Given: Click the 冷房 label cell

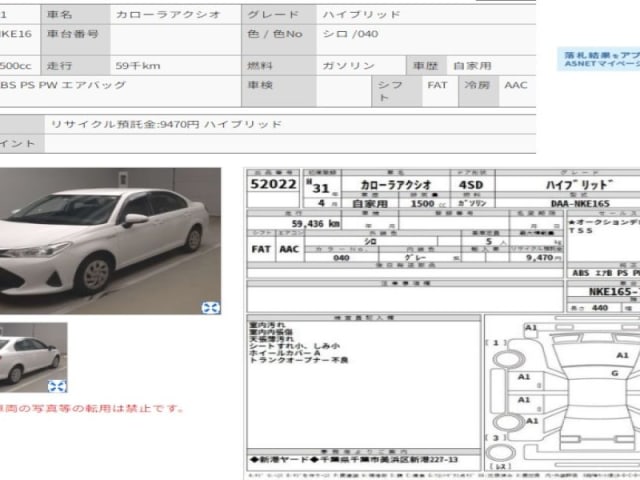Looking at the screenshot, I should click(478, 91).
